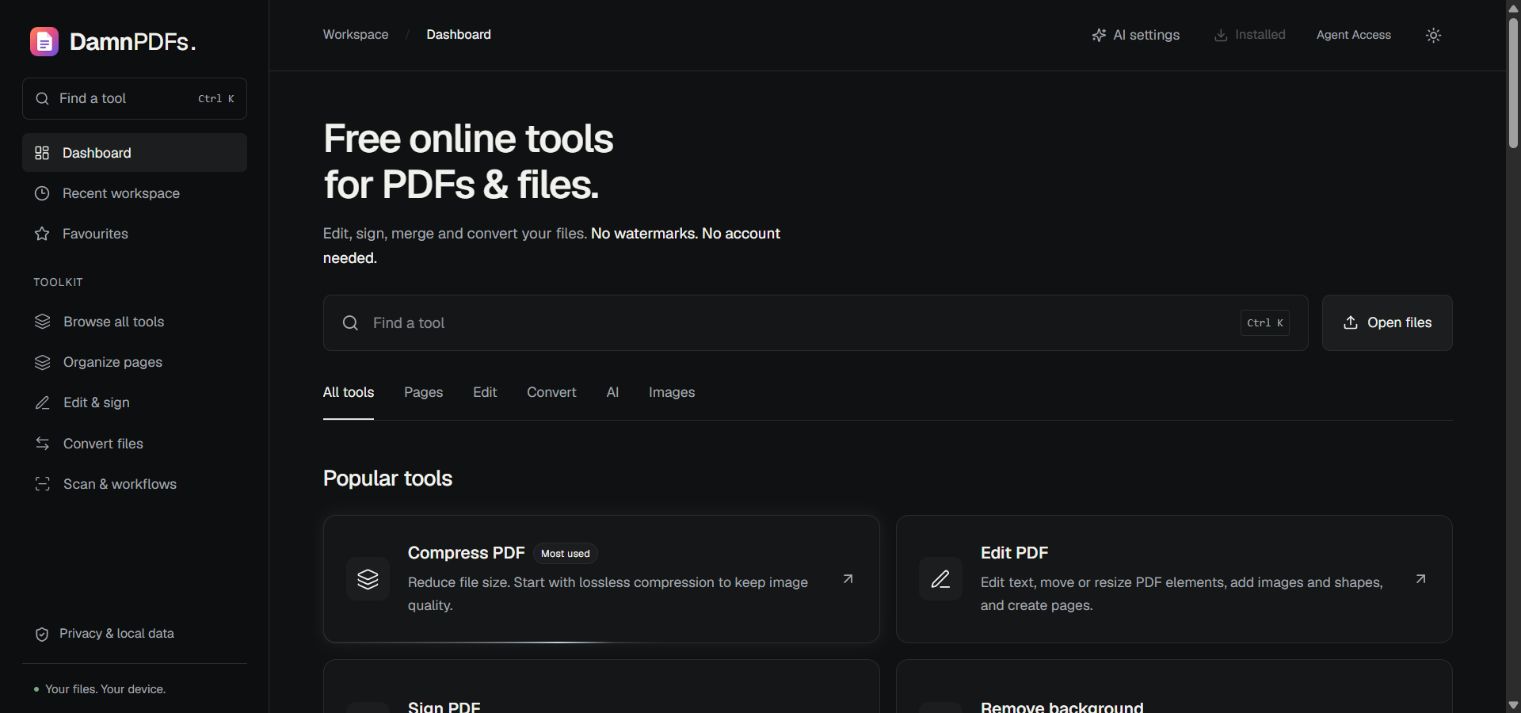Click the Convert files arrows icon
This screenshot has height=713, width=1521.
point(42,443)
